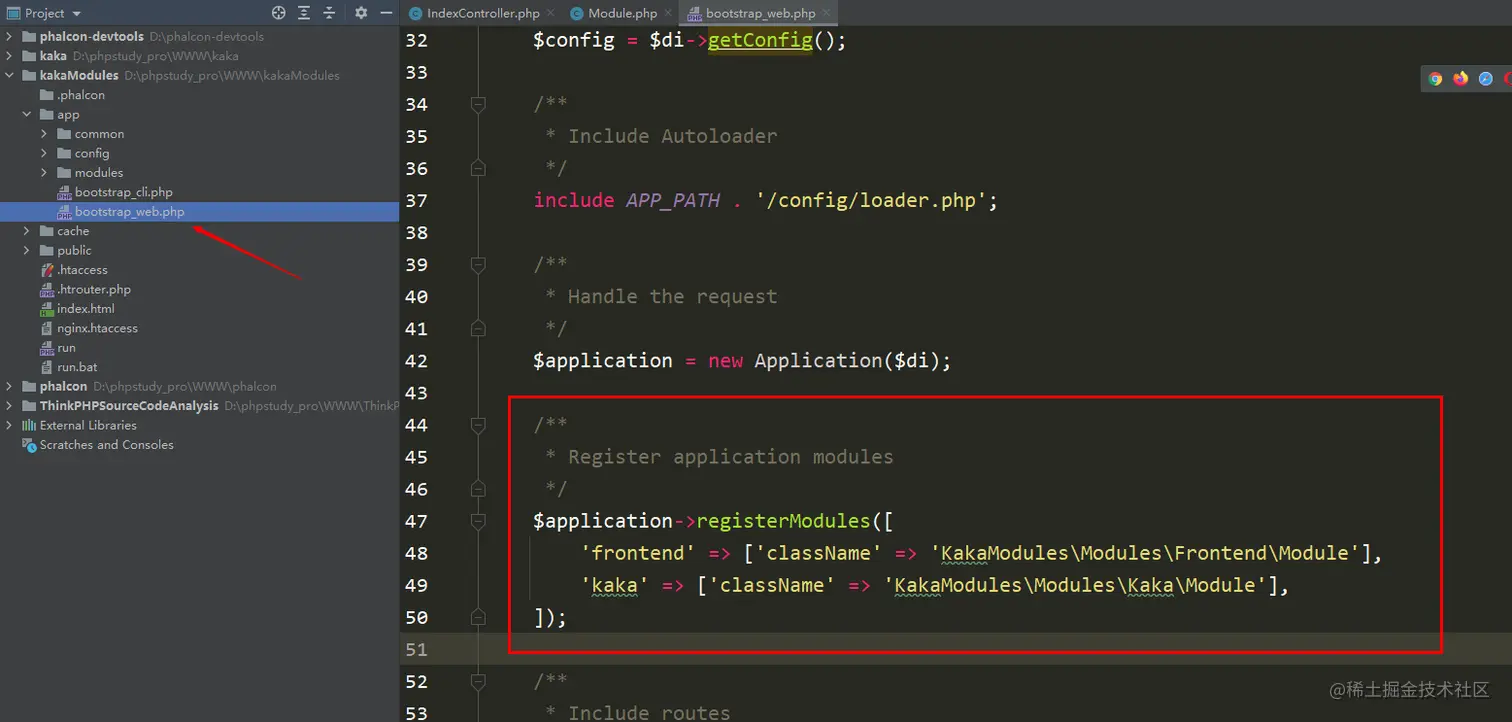The image size is (1512, 722).
Task: Click the common folder icon
Action: point(64,134)
